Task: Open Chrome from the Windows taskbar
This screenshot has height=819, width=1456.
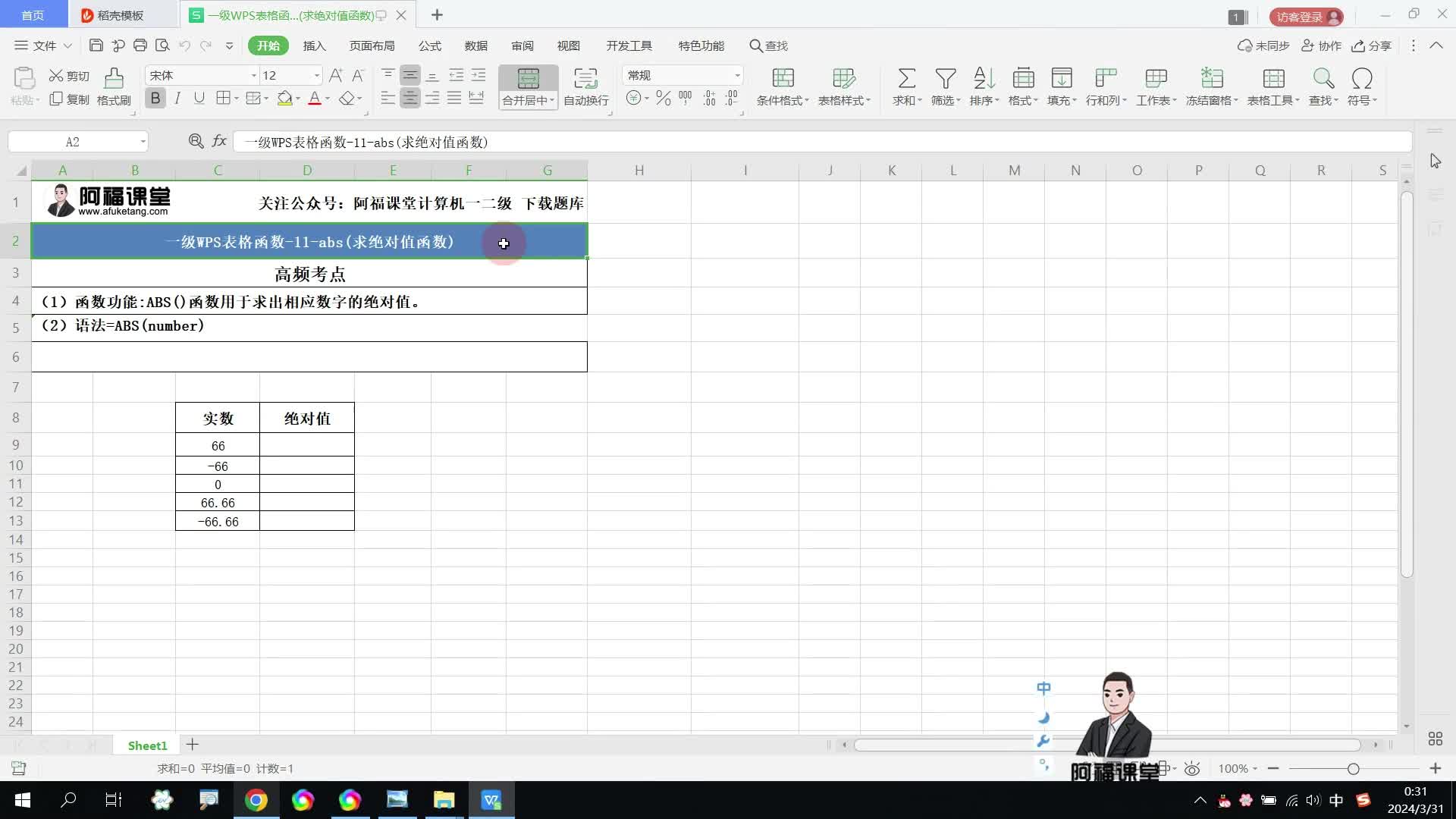Action: pyautogui.click(x=256, y=800)
